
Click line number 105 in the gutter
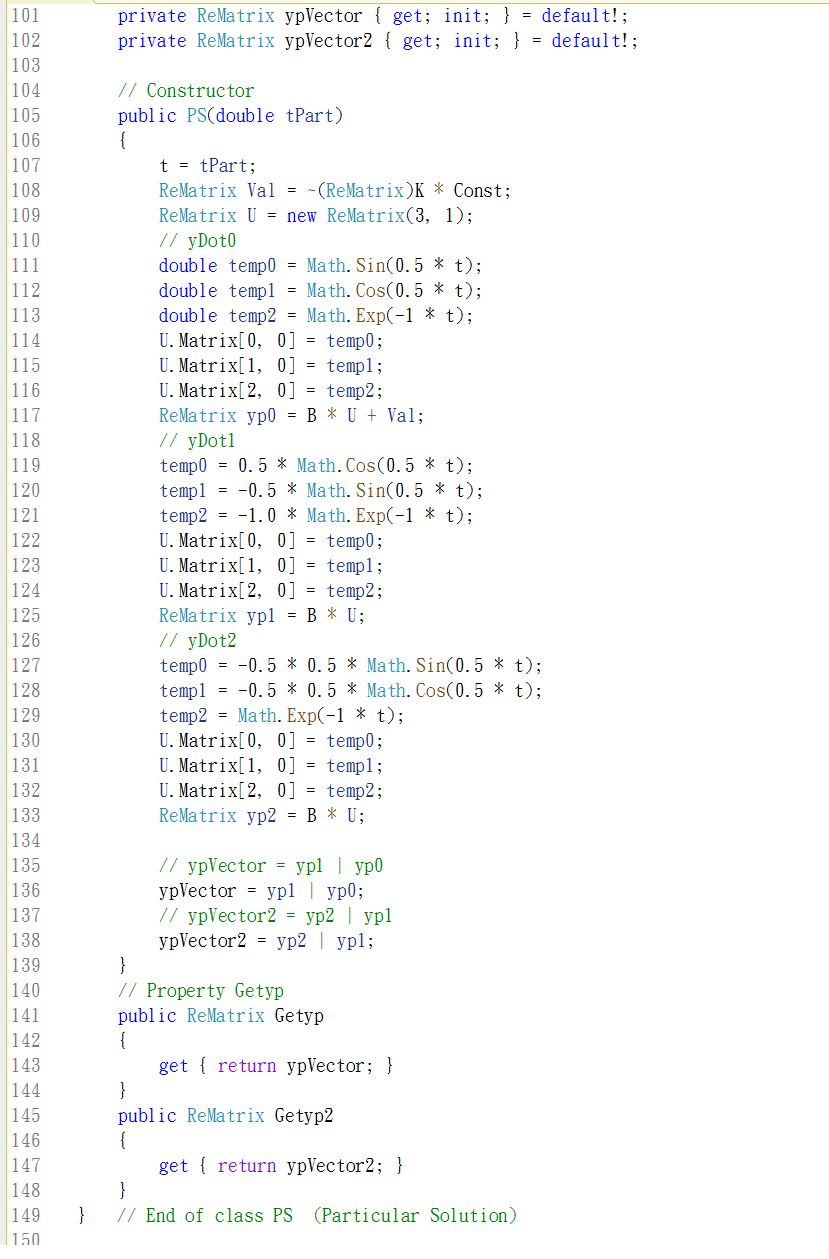click(x=25, y=116)
